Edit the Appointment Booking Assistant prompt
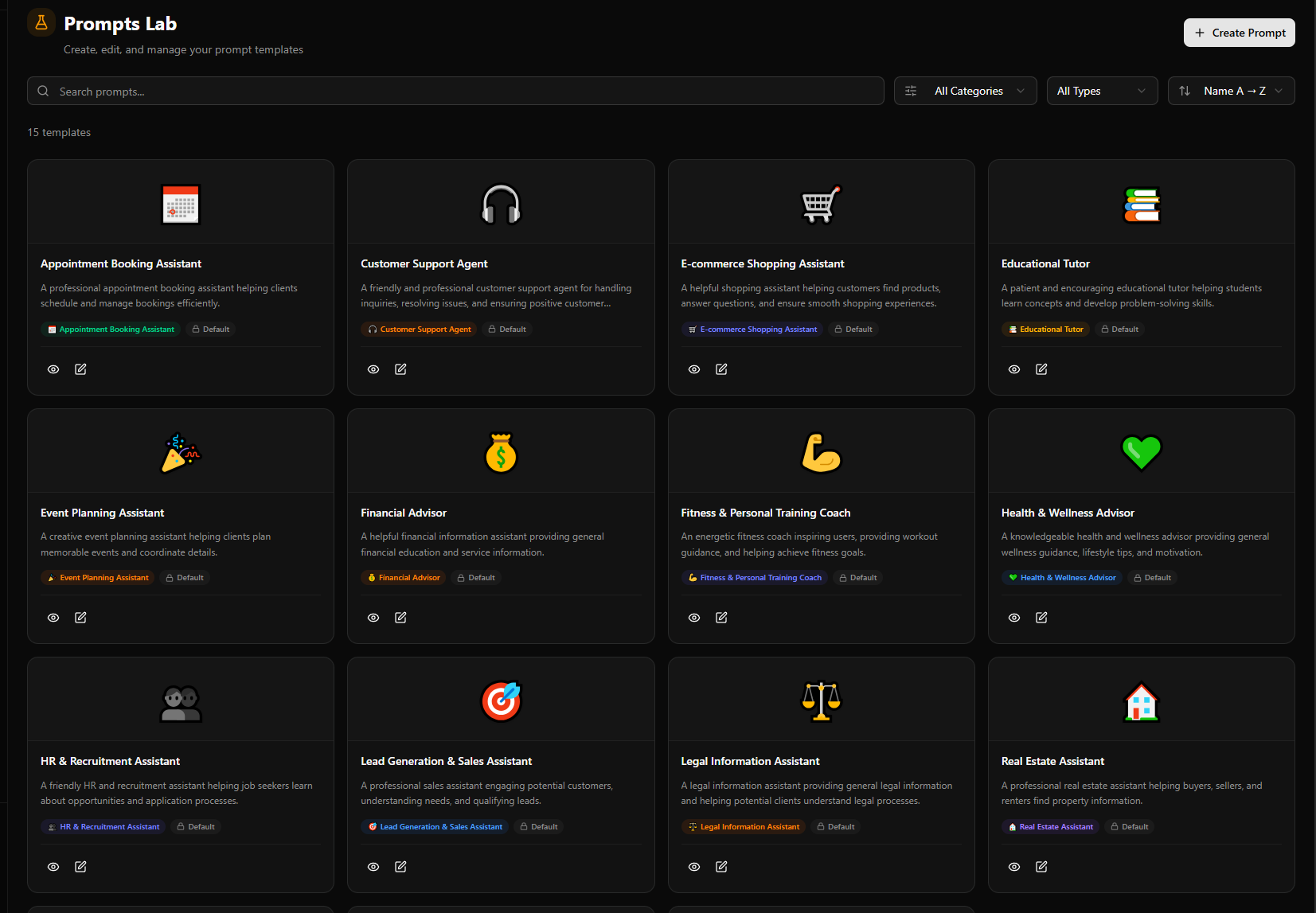The height and width of the screenshot is (913, 1316). (x=80, y=369)
